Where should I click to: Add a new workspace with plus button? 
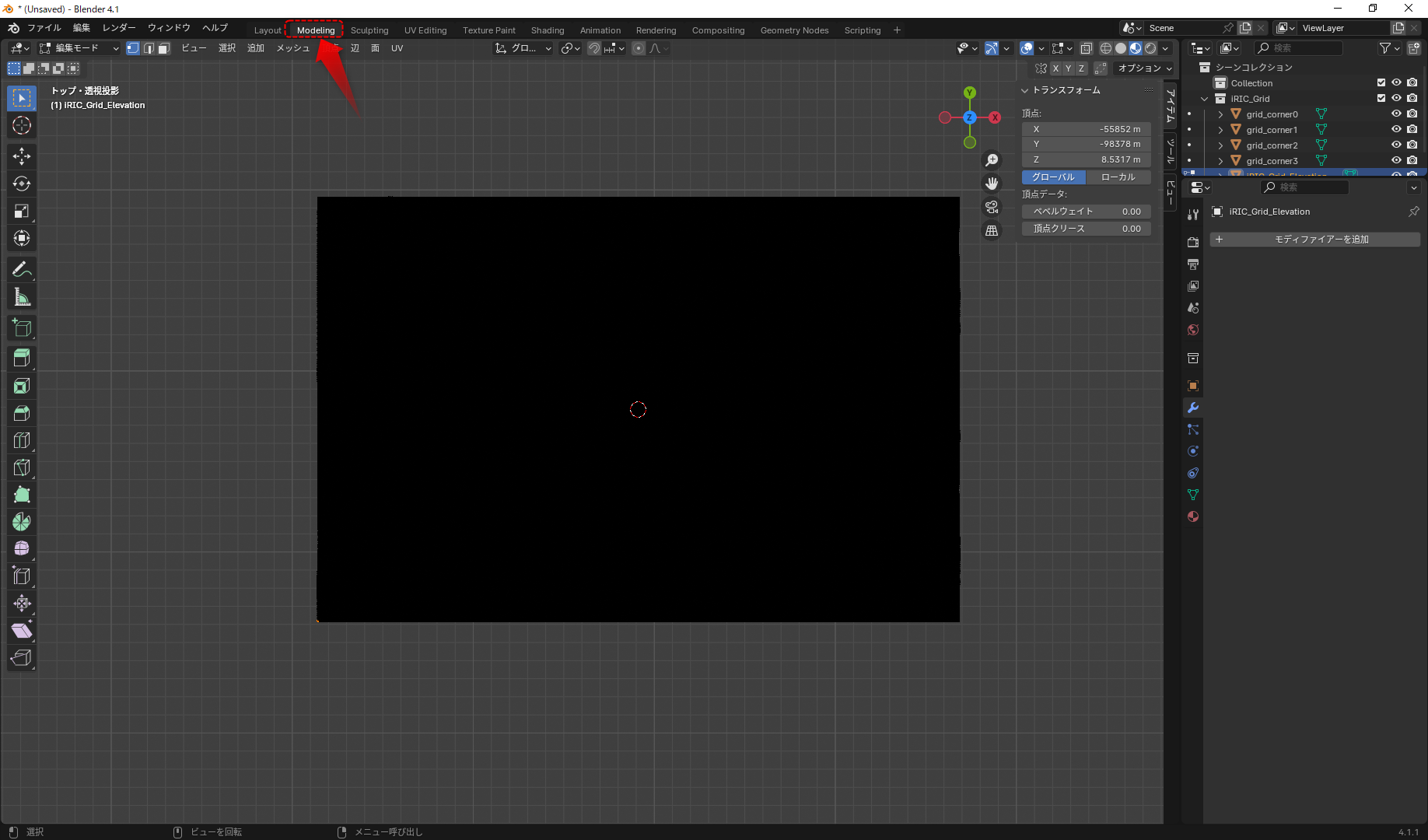897,30
